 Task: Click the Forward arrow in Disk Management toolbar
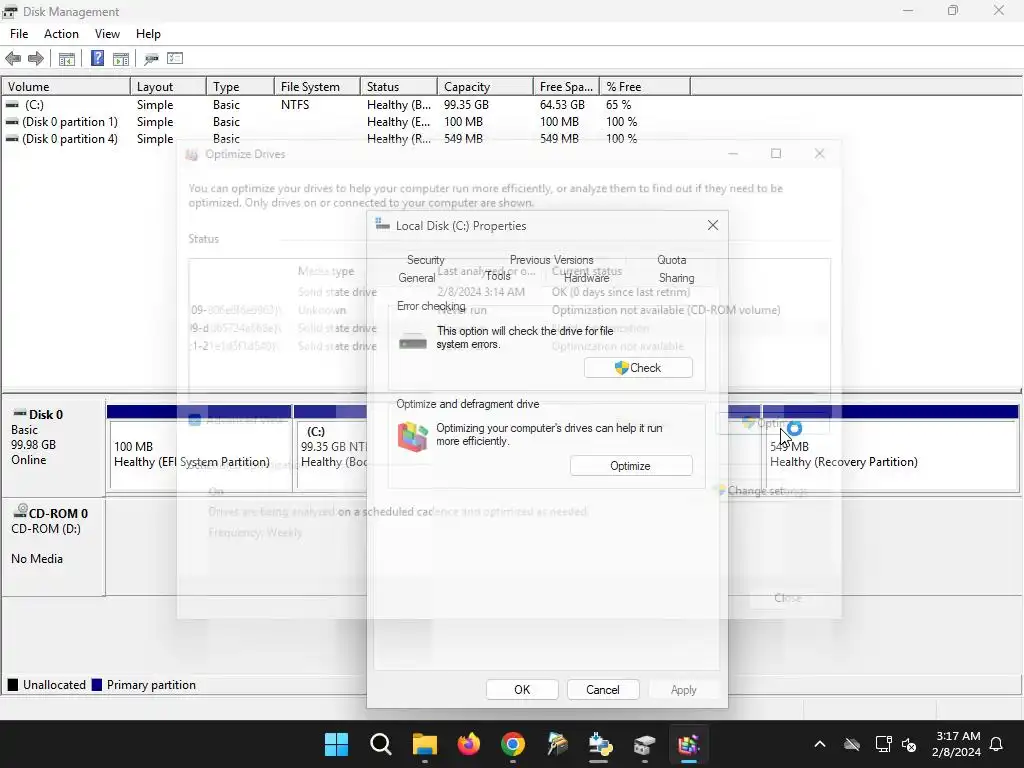coord(36,59)
